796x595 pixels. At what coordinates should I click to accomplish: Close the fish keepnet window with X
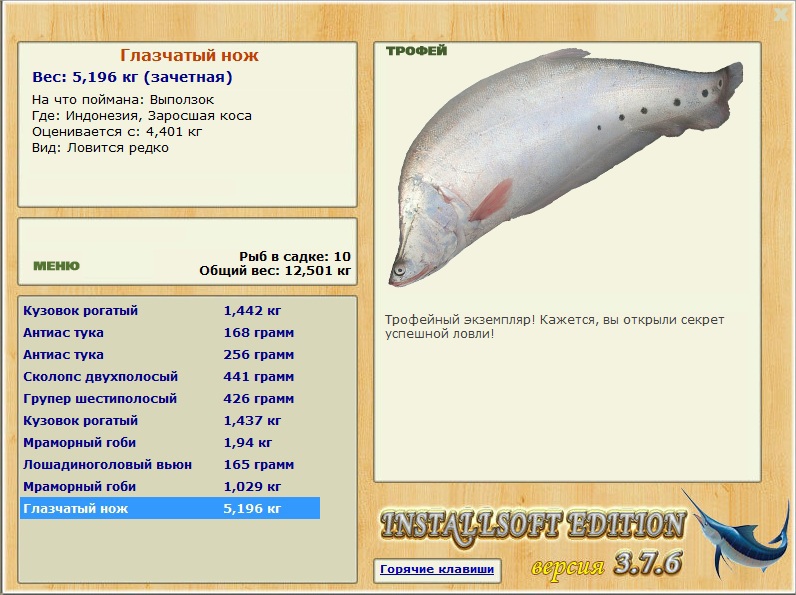coord(781,15)
